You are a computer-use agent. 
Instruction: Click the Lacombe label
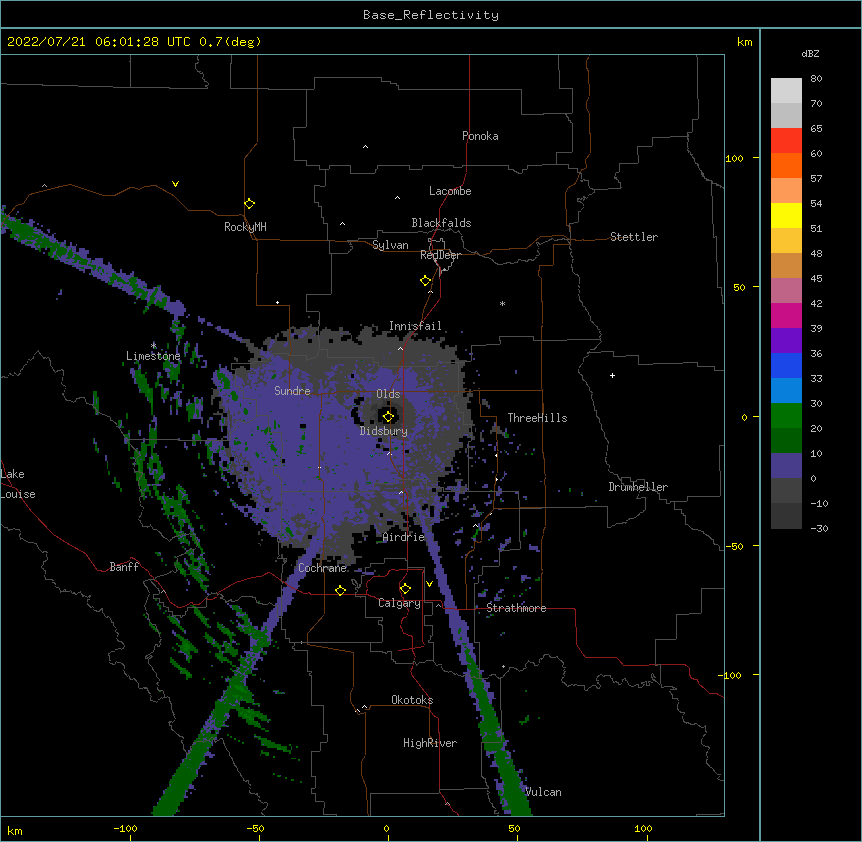[x=450, y=191]
